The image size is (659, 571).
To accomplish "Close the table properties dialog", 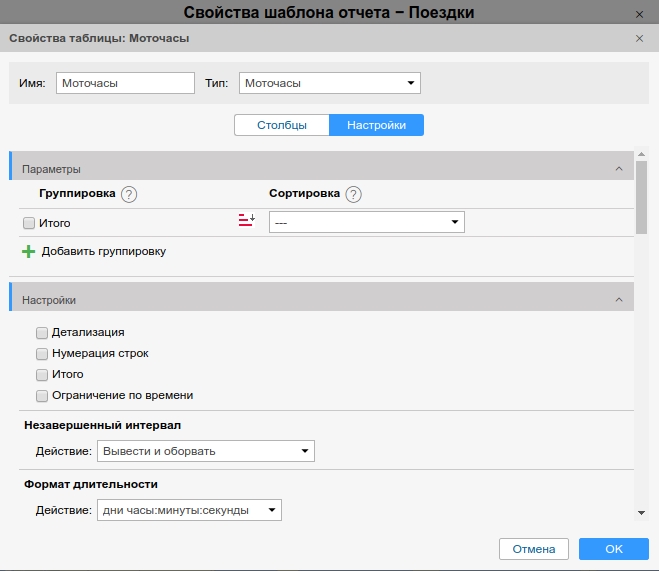I will [640, 38].
